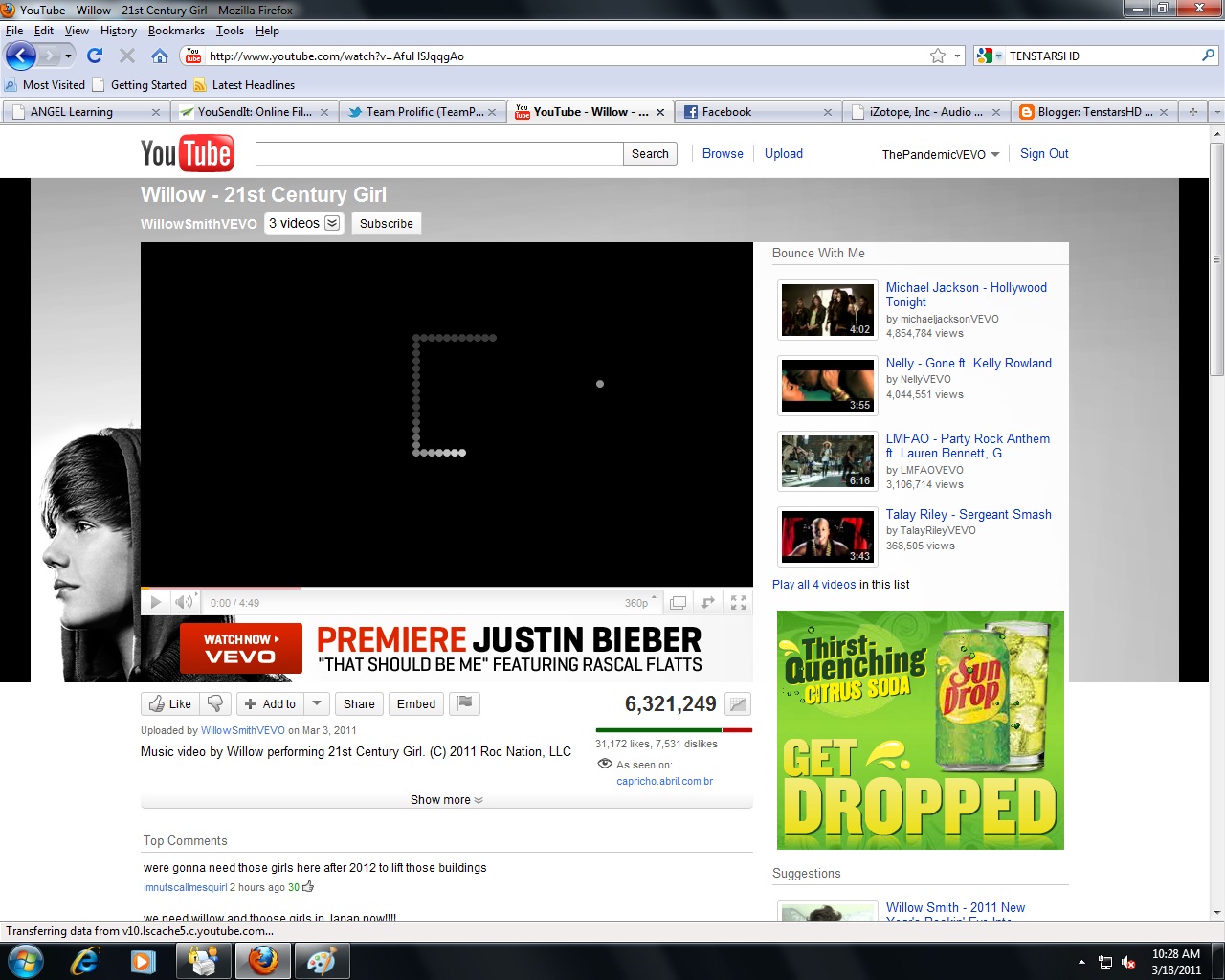
Task: Open the 360p quality selector
Action: coord(640,603)
